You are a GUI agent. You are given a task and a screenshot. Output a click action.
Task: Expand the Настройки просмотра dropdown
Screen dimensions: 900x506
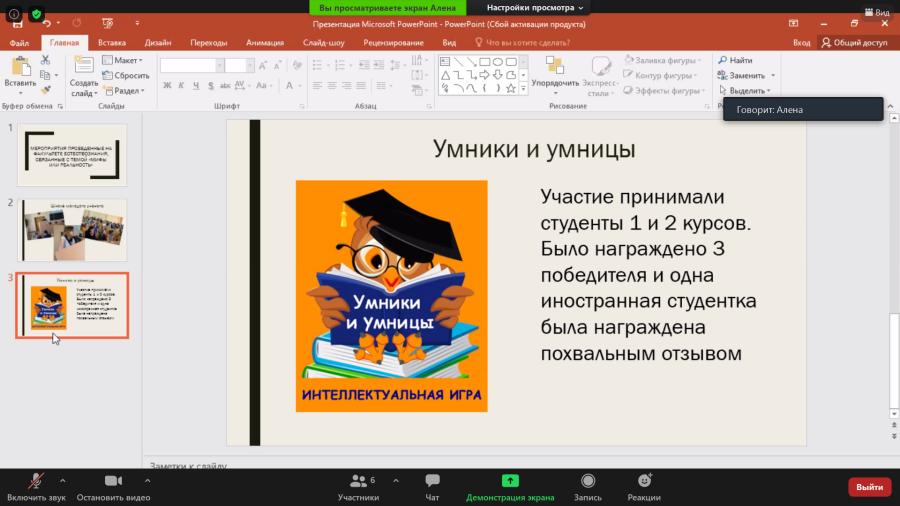point(534,7)
